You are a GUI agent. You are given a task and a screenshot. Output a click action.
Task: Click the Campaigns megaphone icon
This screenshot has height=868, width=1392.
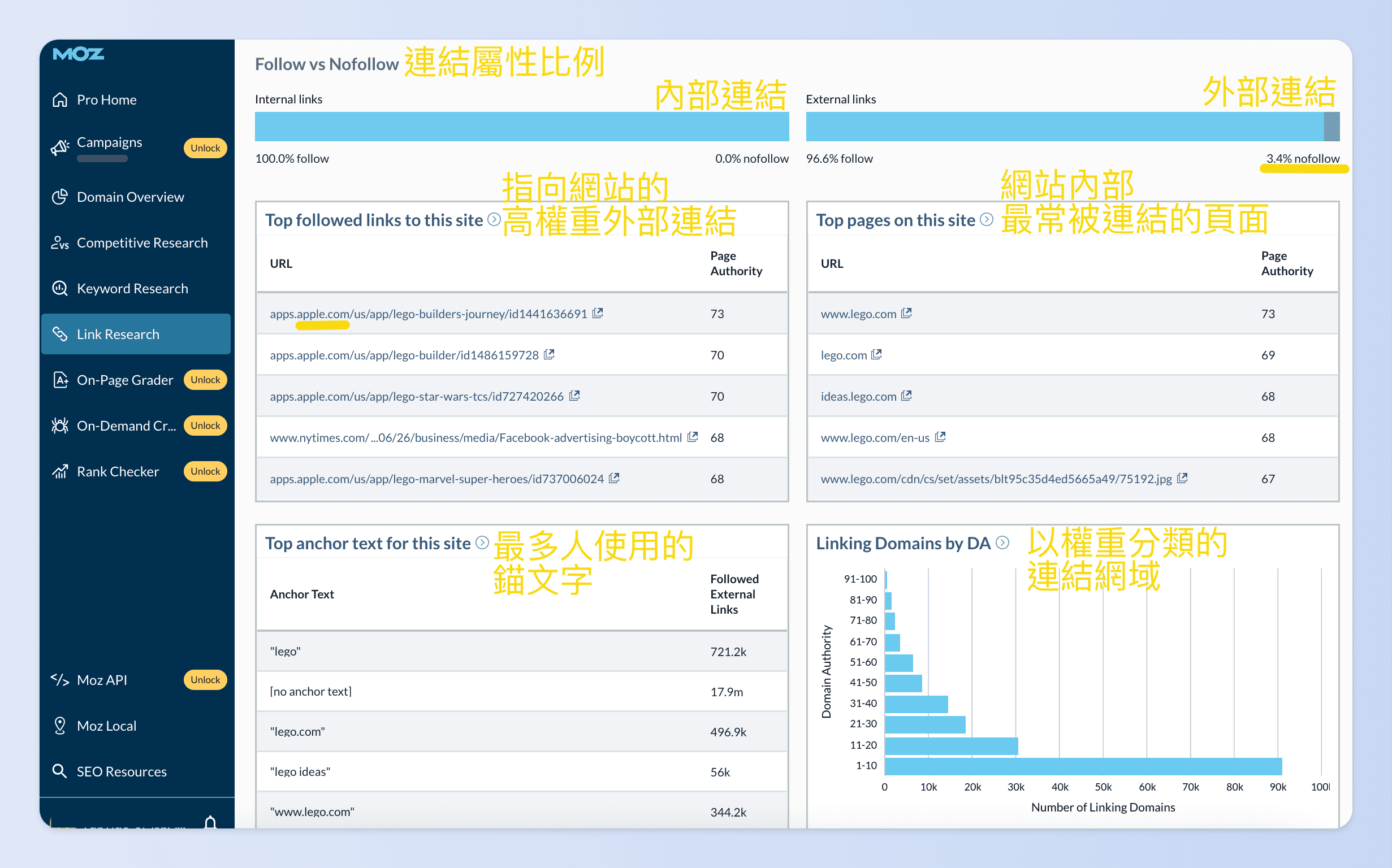click(x=61, y=147)
